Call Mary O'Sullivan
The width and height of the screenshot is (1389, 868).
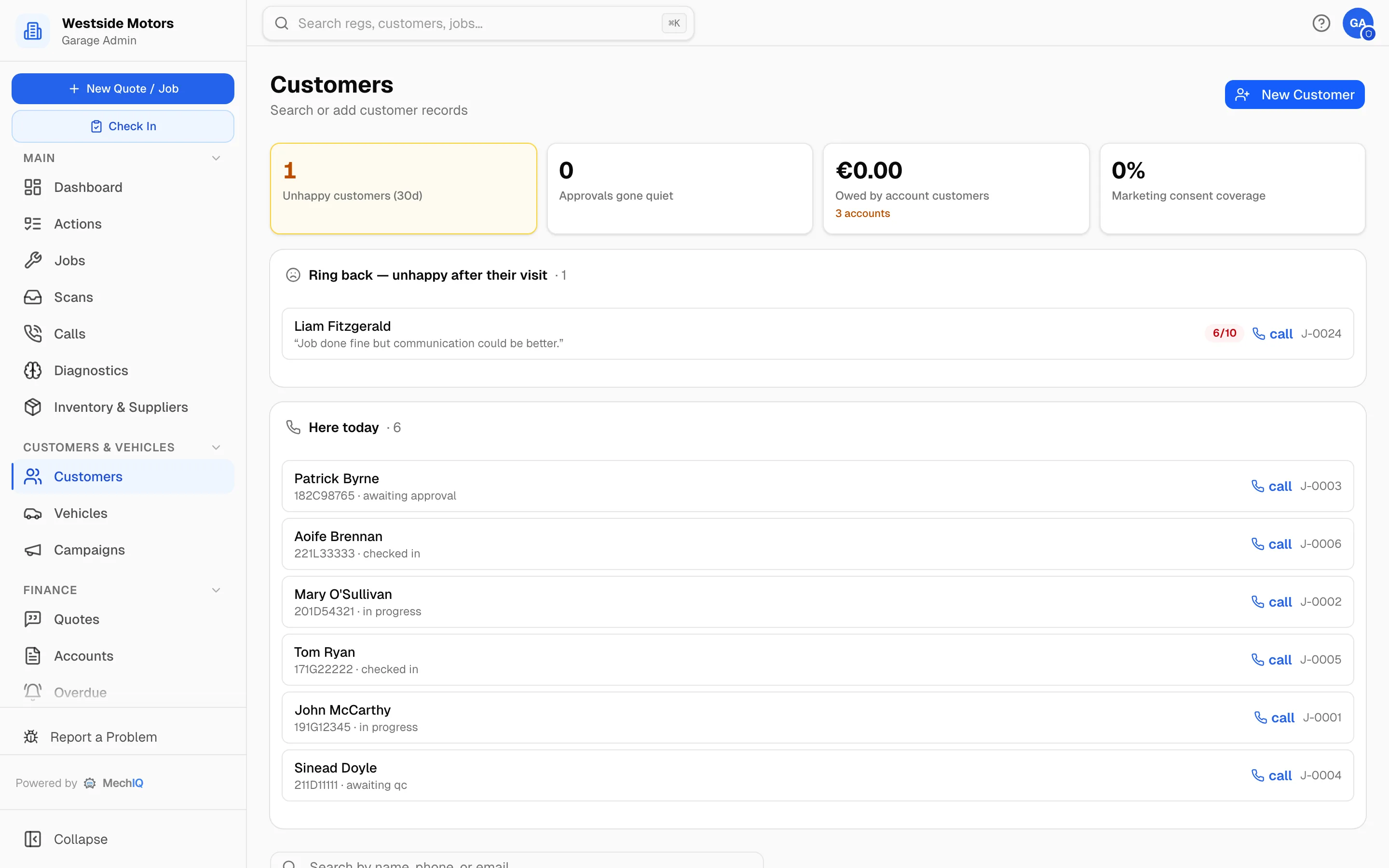(1271, 602)
